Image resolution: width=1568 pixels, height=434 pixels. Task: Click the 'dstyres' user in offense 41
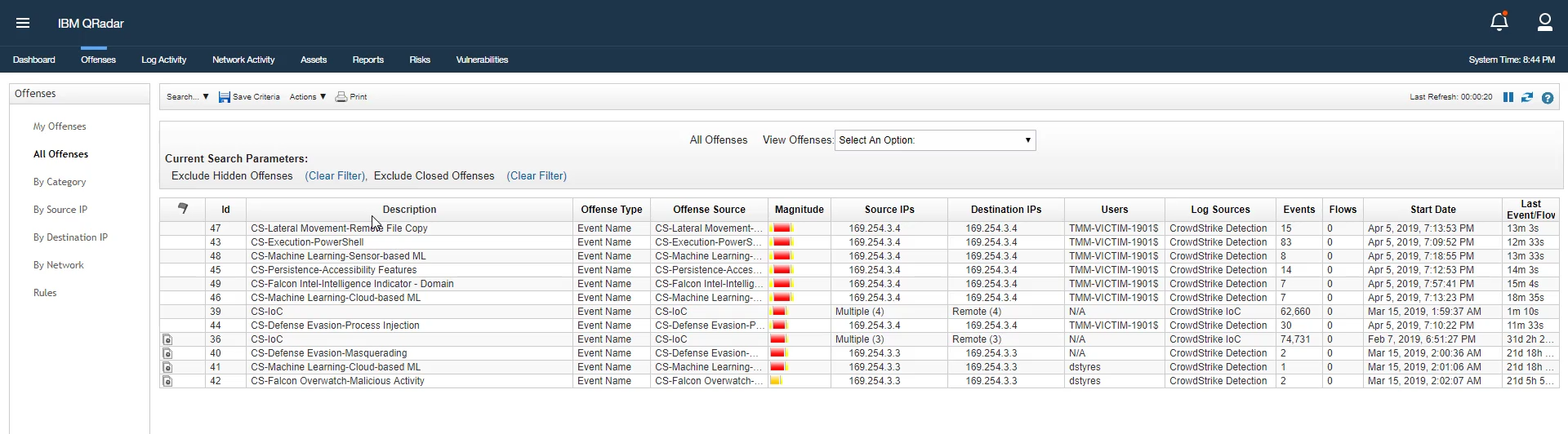[1085, 367]
